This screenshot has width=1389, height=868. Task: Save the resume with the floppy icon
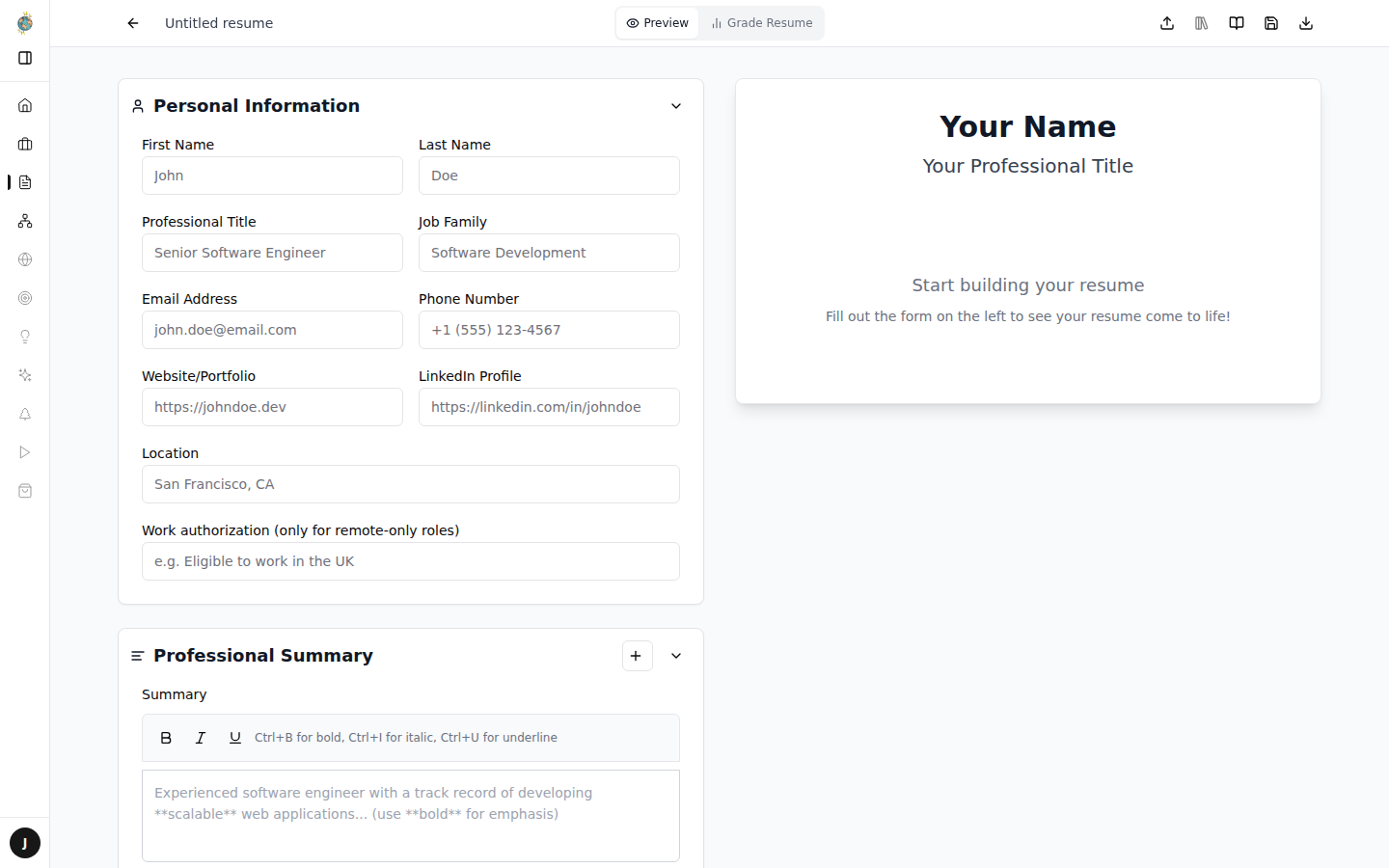[x=1271, y=23]
